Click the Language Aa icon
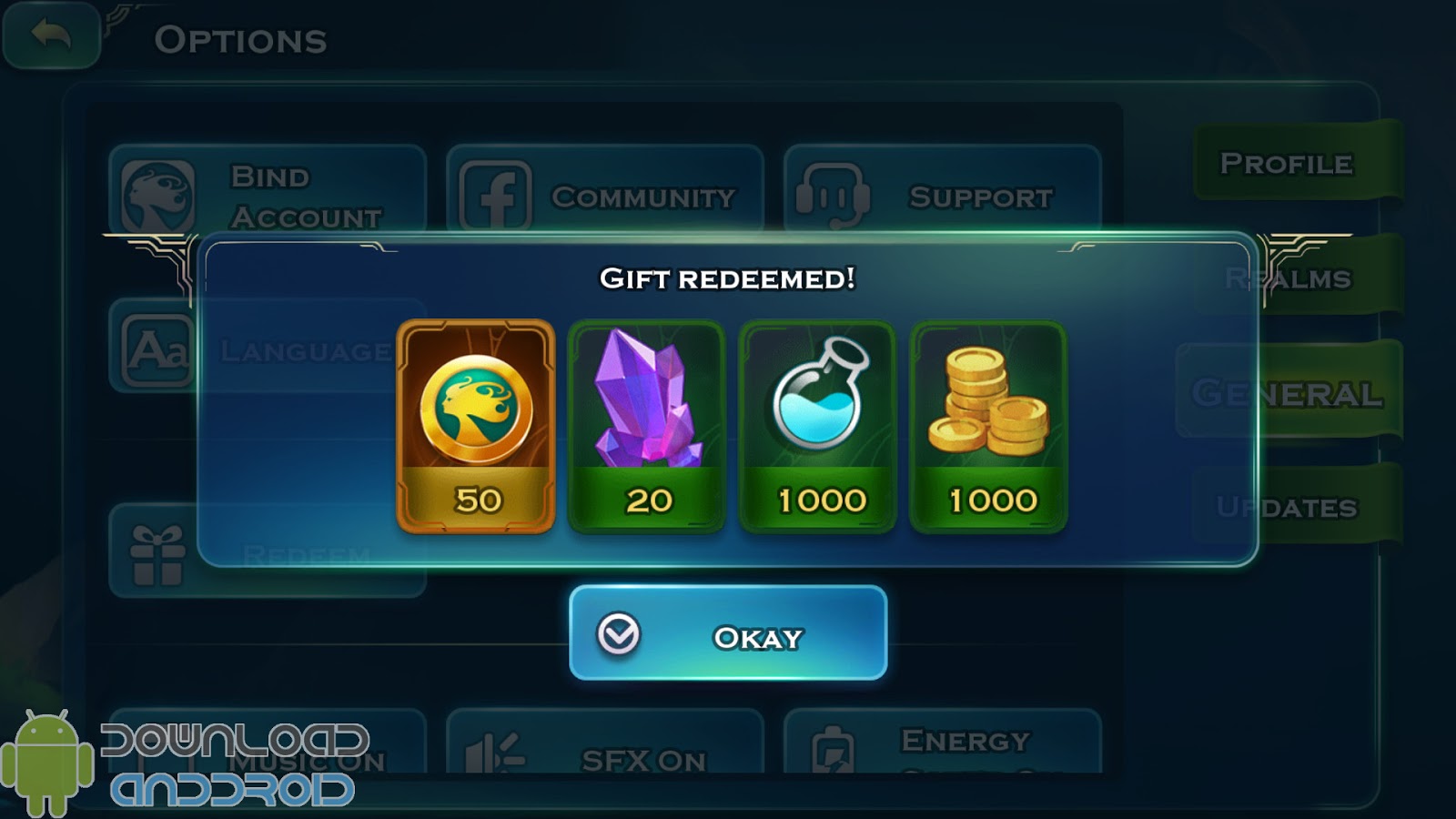Viewport: 1456px width, 819px height. point(158,350)
